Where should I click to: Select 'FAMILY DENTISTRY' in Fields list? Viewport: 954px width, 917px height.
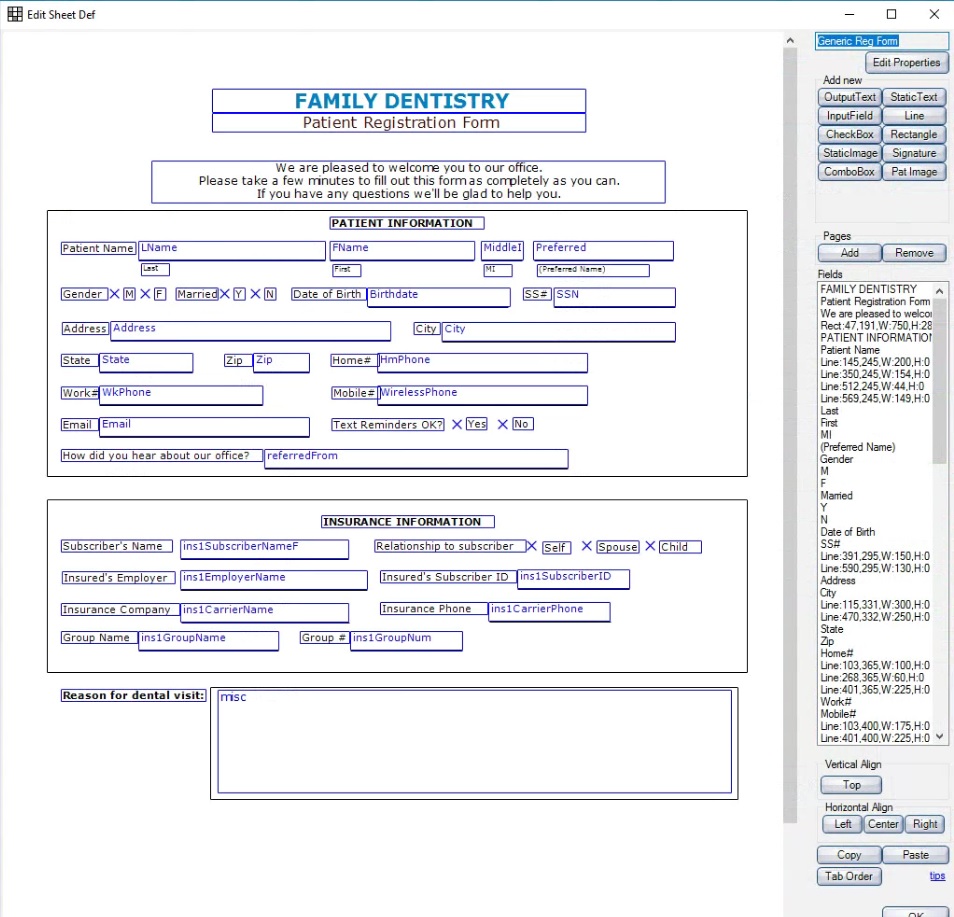point(868,289)
